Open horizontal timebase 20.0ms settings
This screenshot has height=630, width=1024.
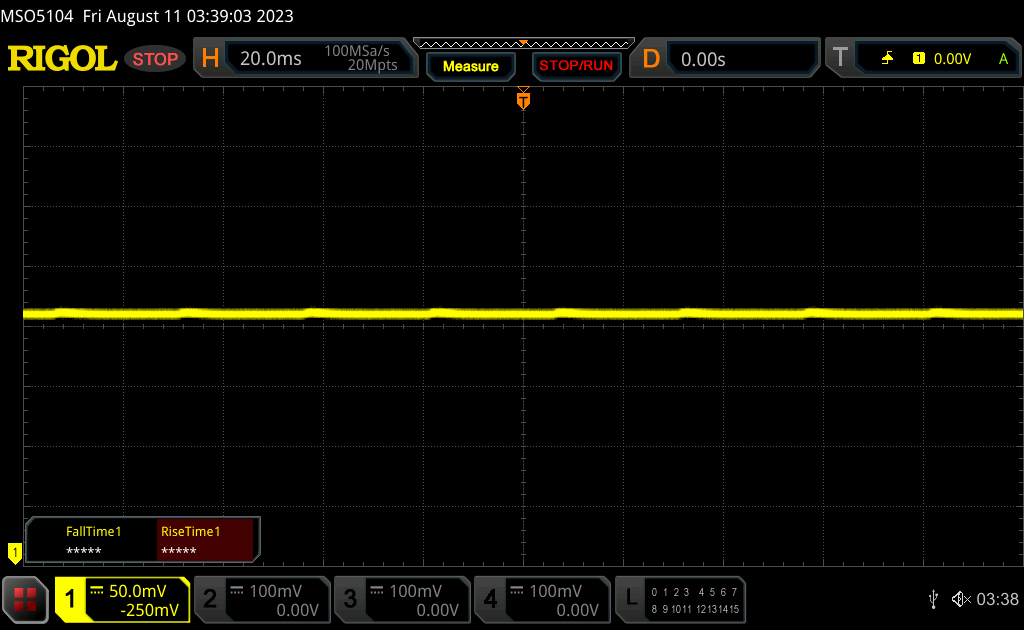(305, 59)
